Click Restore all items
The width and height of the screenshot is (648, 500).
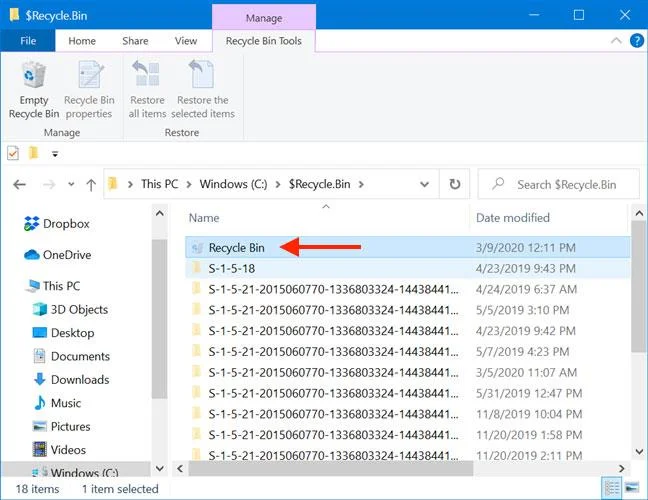pyautogui.click(x=147, y=90)
